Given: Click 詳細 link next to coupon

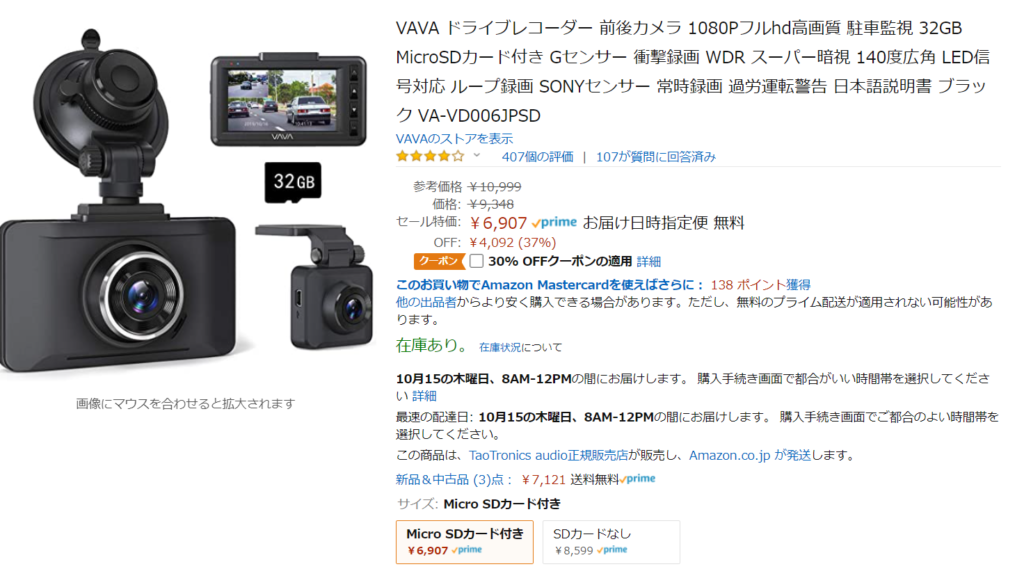Looking at the screenshot, I should point(648,262).
